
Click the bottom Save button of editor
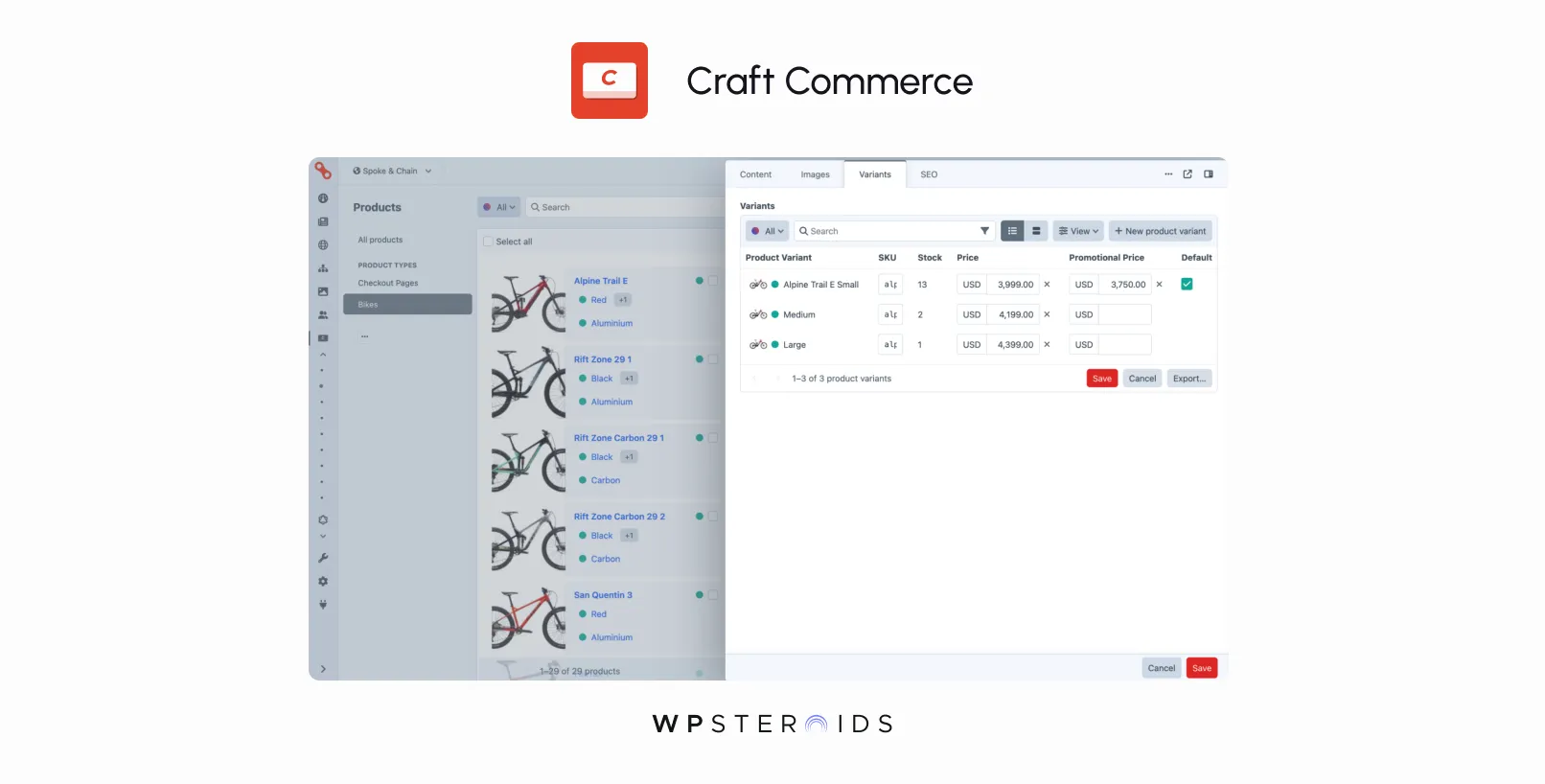[1202, 668]
